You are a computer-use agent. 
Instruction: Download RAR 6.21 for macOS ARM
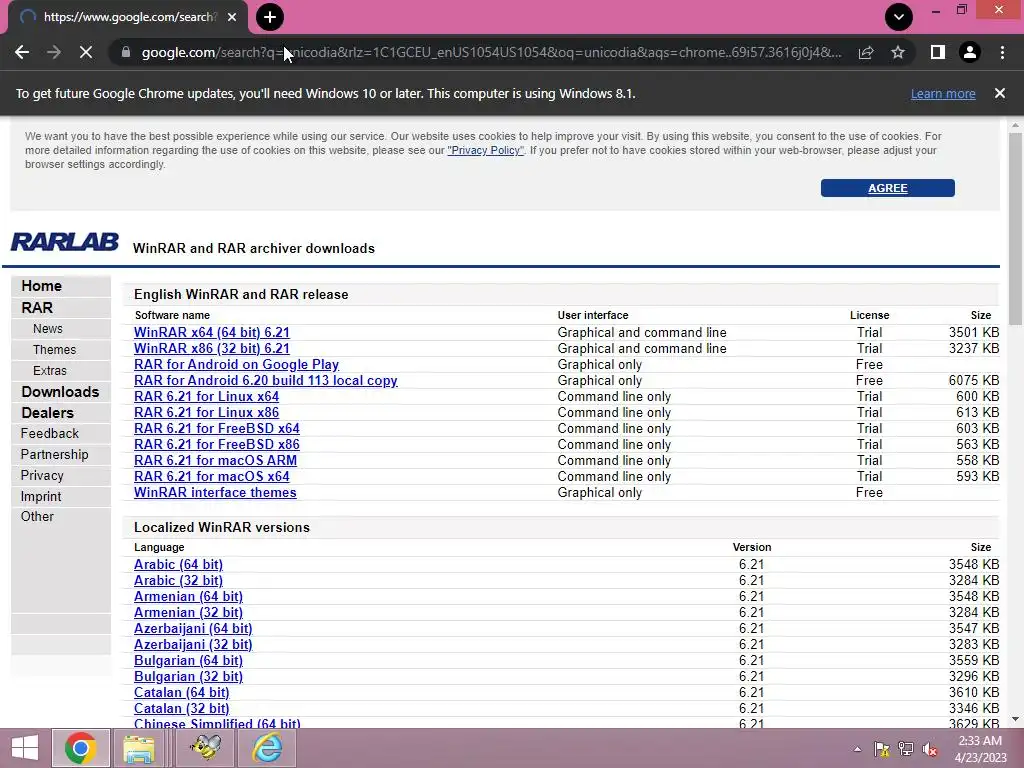pyautogui.click(x=216, y=460)
